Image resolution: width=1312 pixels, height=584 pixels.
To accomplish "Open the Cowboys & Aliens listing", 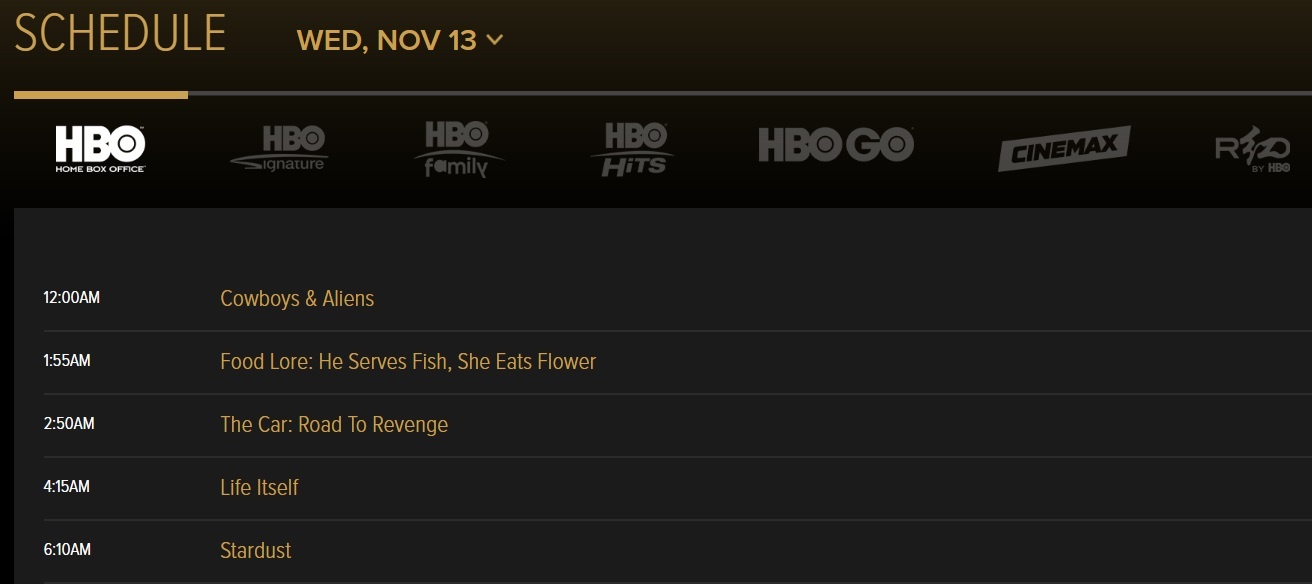I will click(x=297, y=299).
